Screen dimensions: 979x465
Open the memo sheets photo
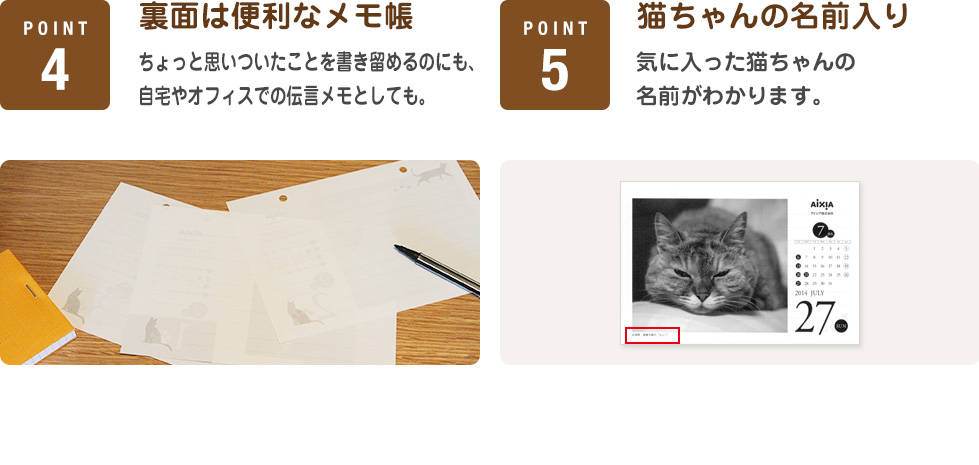click(x=240, y=262)
